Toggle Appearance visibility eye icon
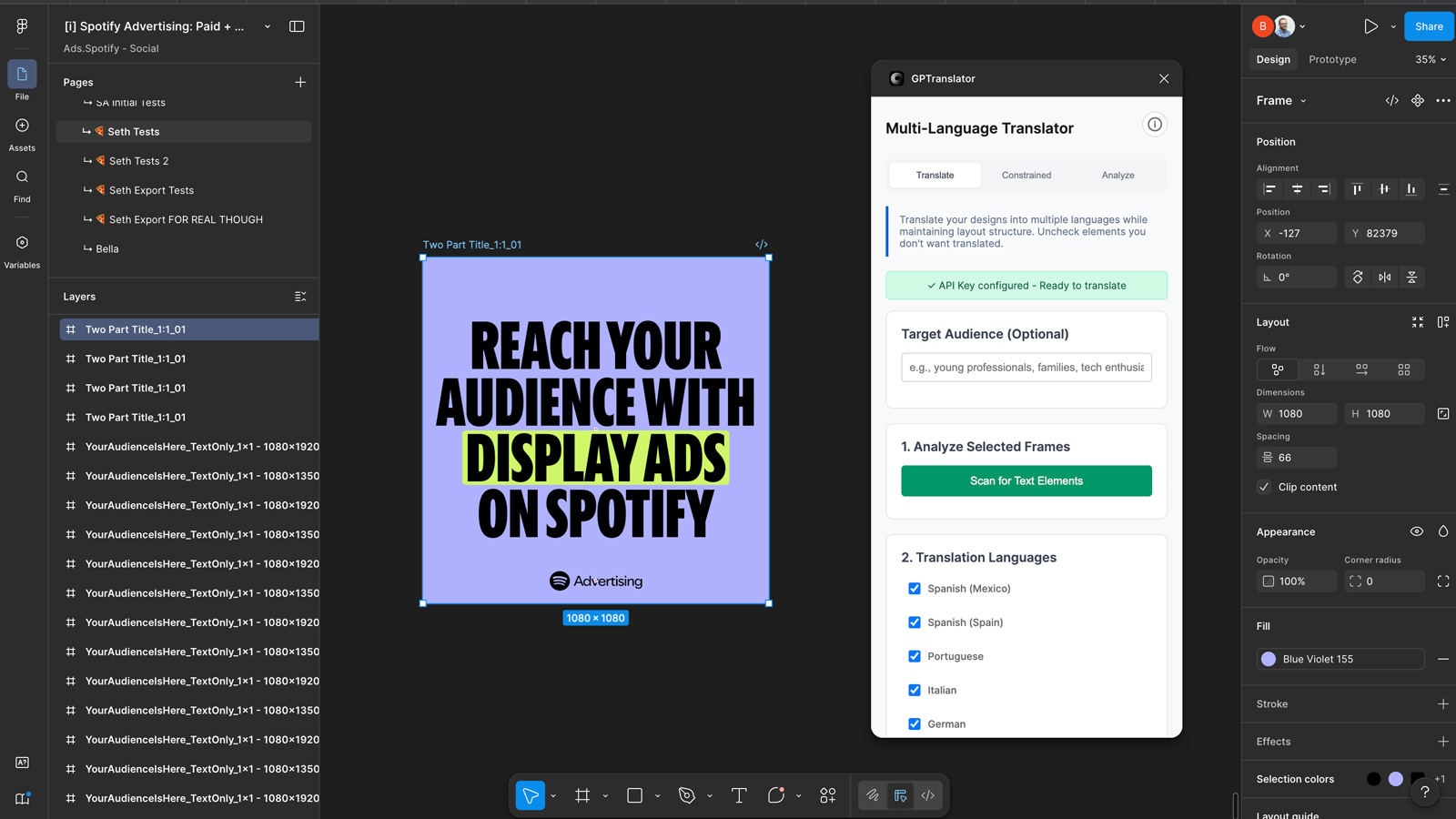The image size is (1456, 819). click(x=1417, y=531)
